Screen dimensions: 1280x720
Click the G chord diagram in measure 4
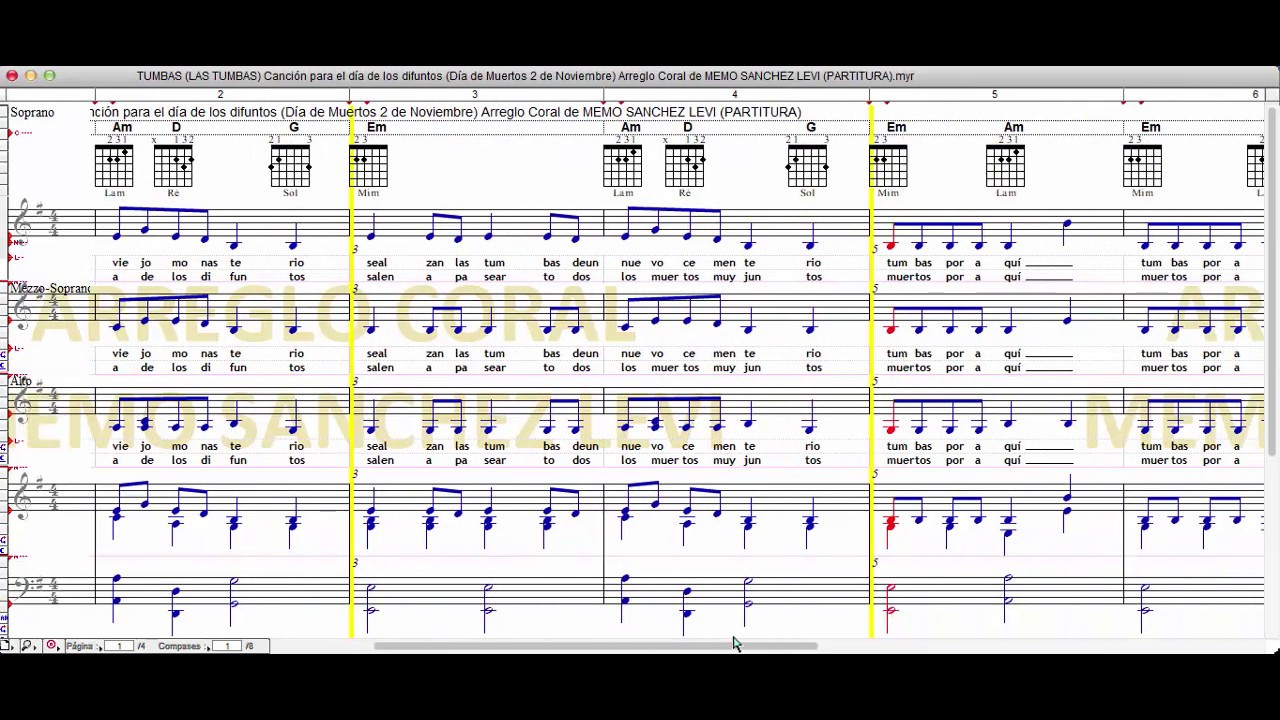807,166
